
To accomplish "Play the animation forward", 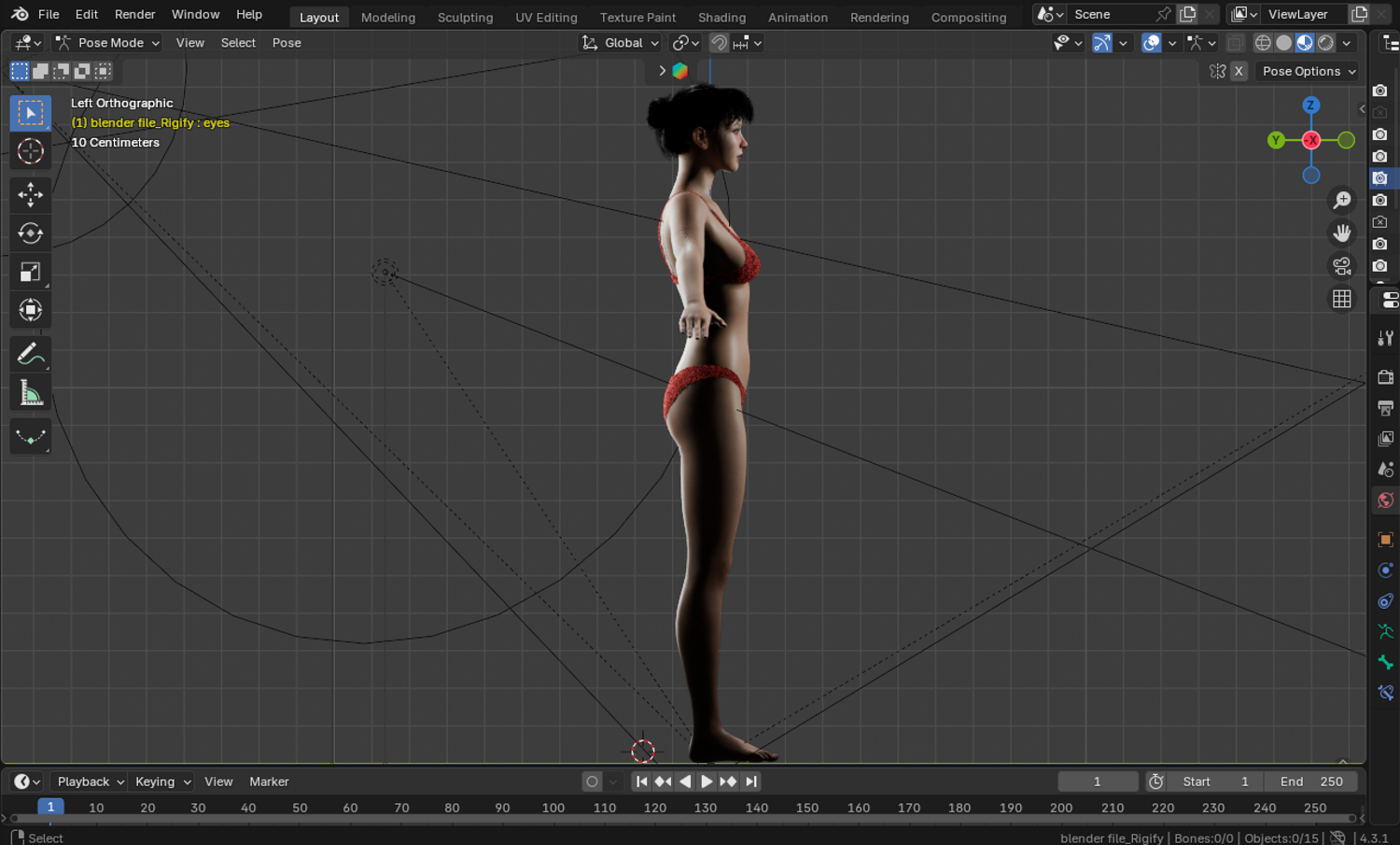I will click(x=707, y=782).
